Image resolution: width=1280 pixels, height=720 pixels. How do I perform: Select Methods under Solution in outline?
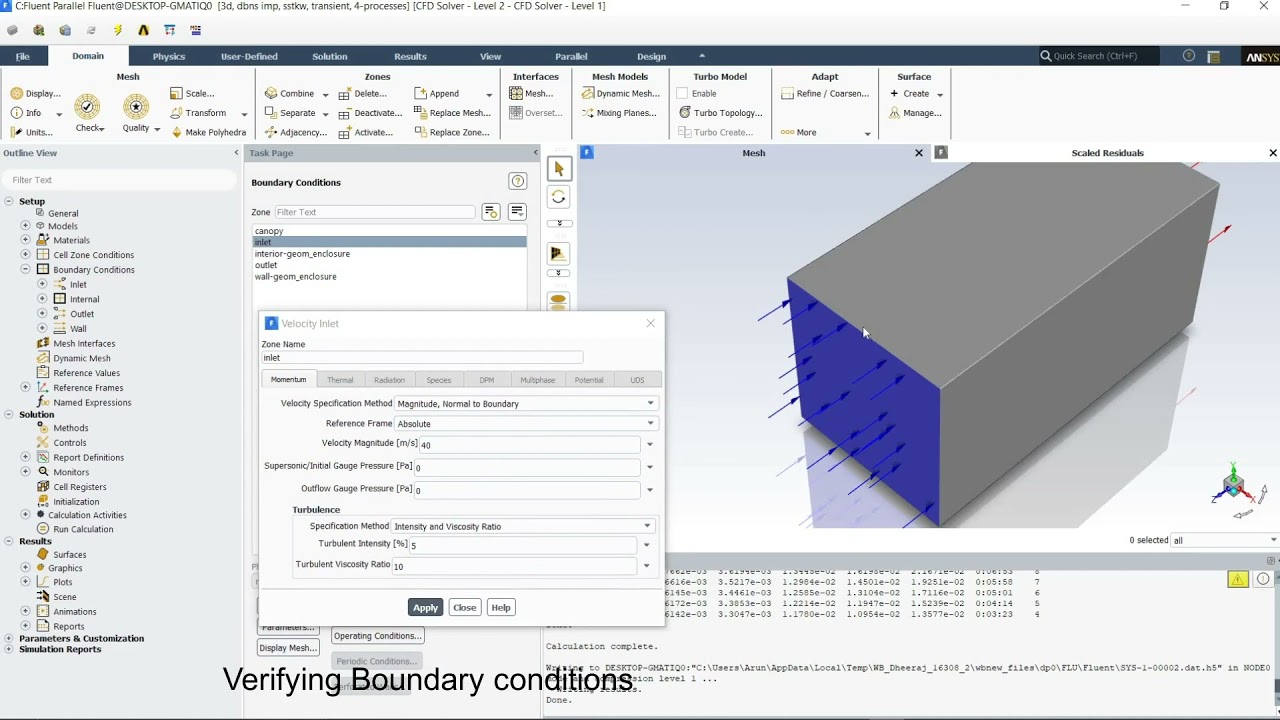tap(71, 428)
